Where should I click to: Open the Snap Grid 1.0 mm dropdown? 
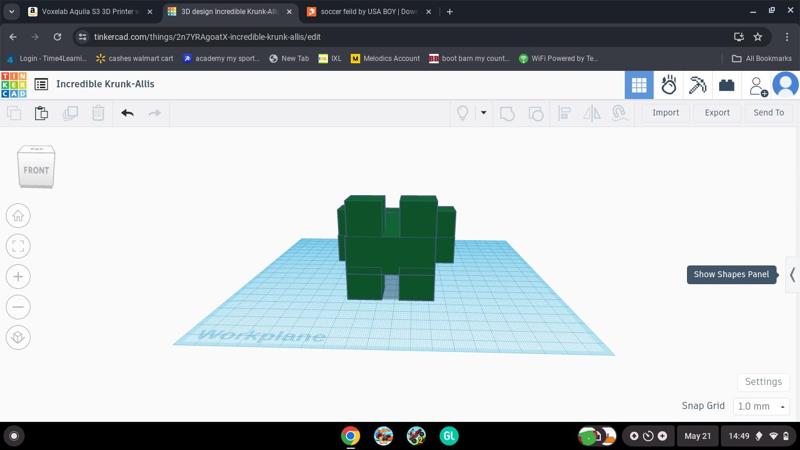761,407
